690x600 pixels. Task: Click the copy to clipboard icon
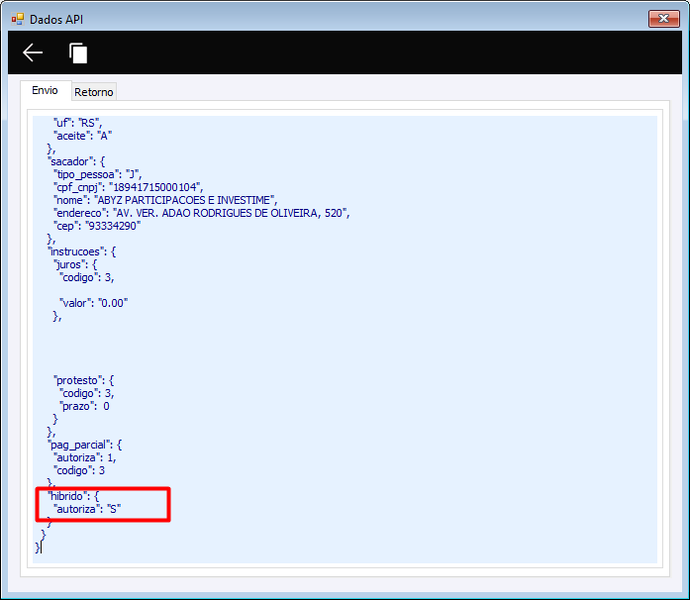pyautogui.click(x=78, y=53)
